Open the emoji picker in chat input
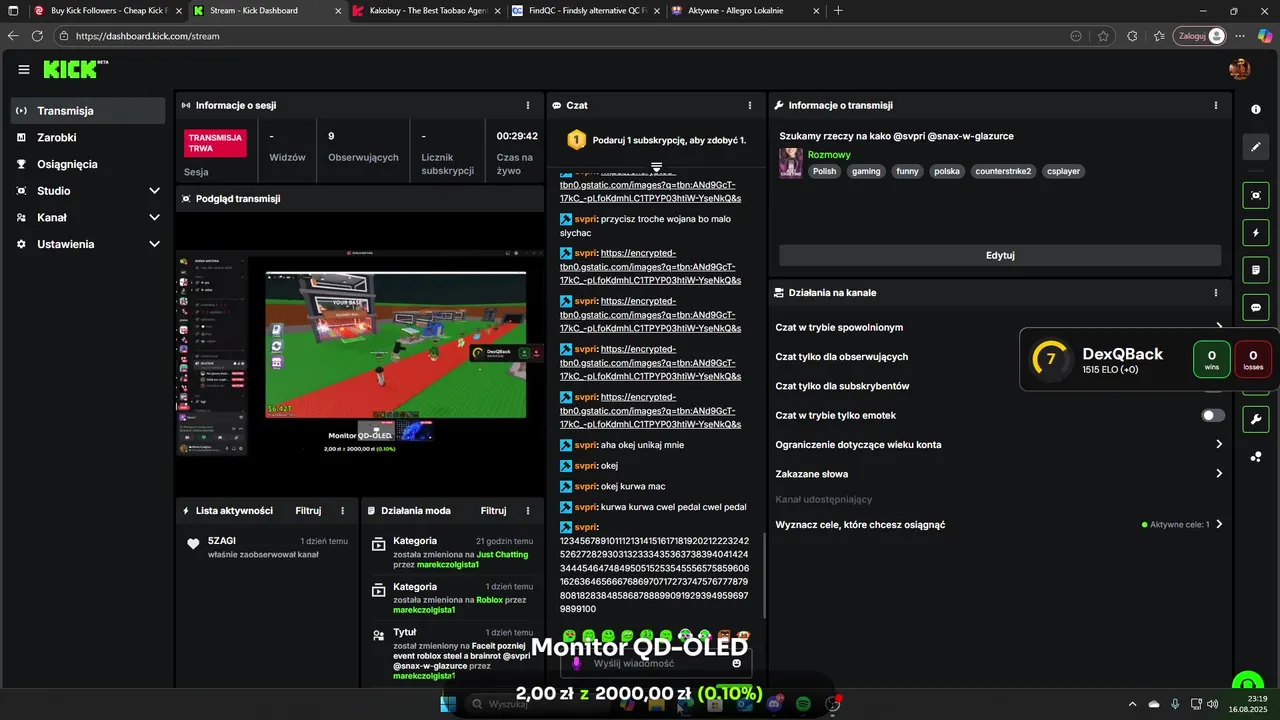Screen dimensions: 1280x720 [737, 663]
